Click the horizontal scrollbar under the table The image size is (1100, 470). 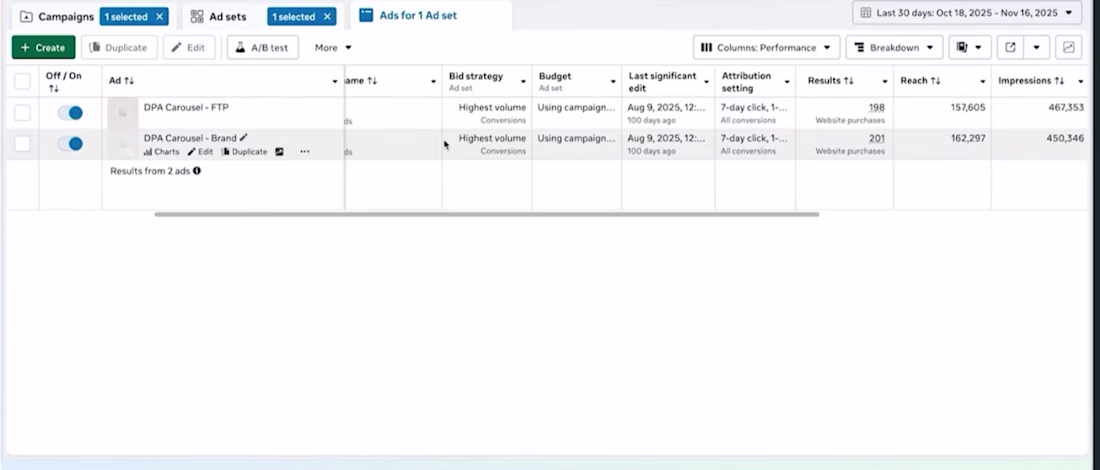[487, 214]
